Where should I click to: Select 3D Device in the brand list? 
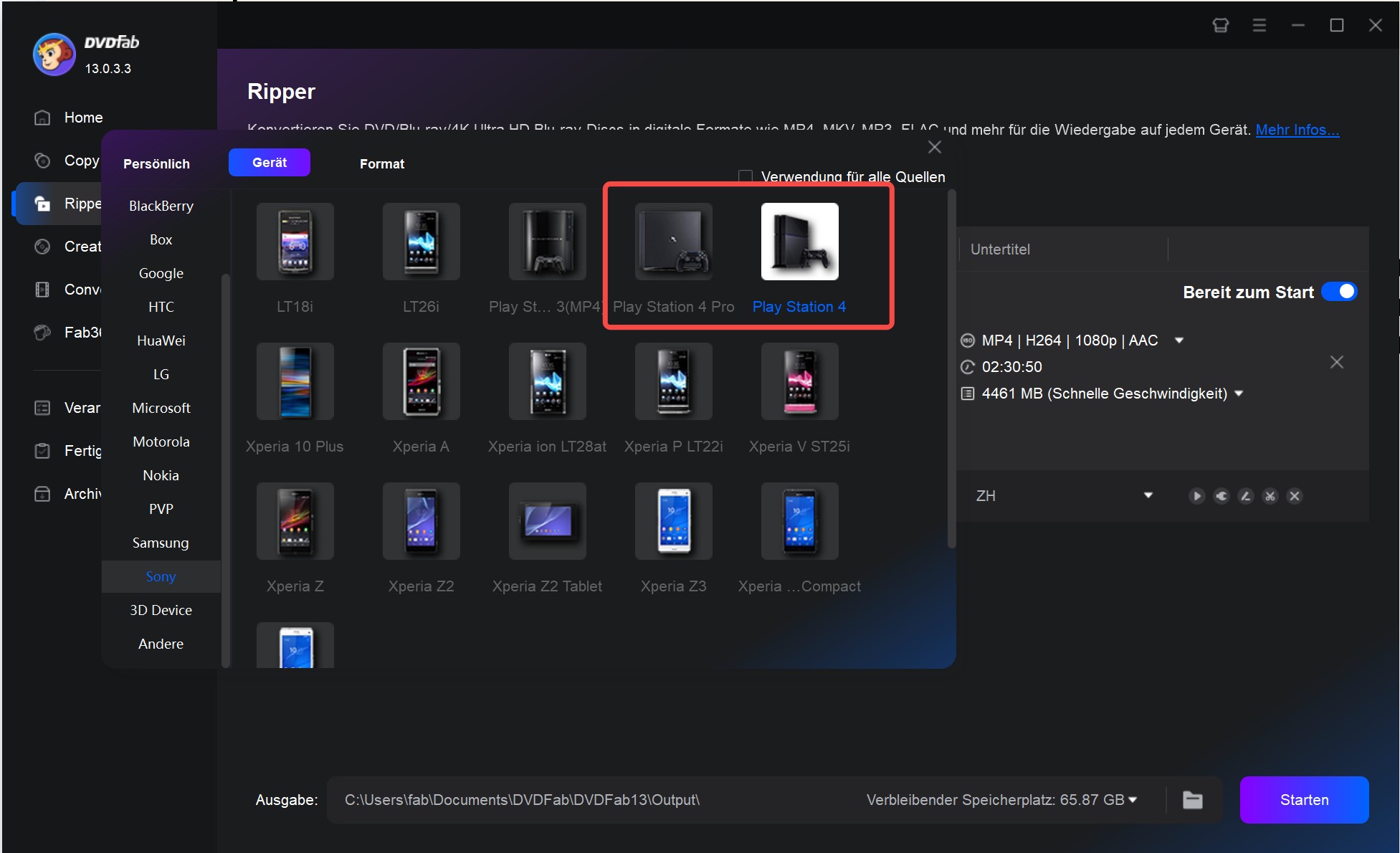pos(161,610)
